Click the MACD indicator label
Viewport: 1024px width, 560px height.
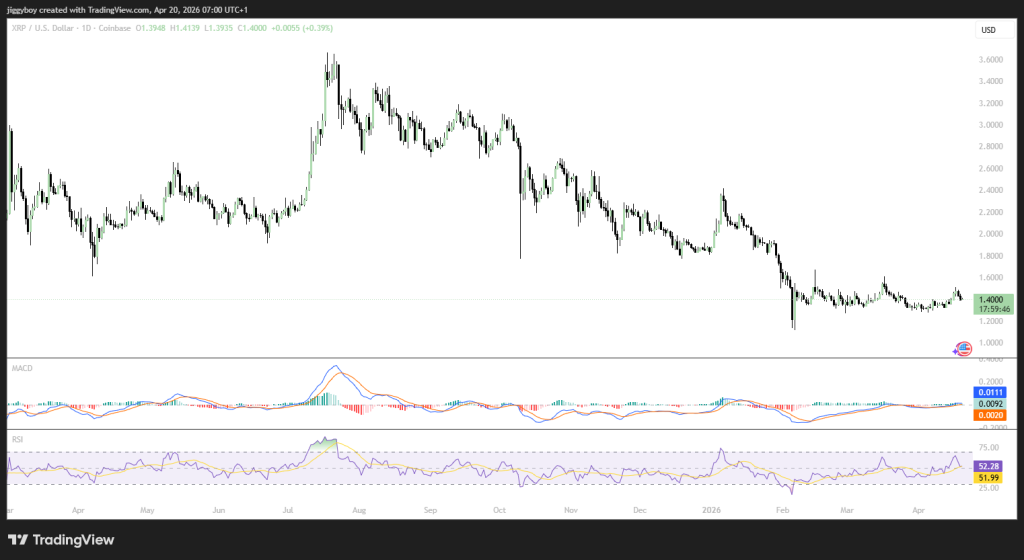point(22,368)
